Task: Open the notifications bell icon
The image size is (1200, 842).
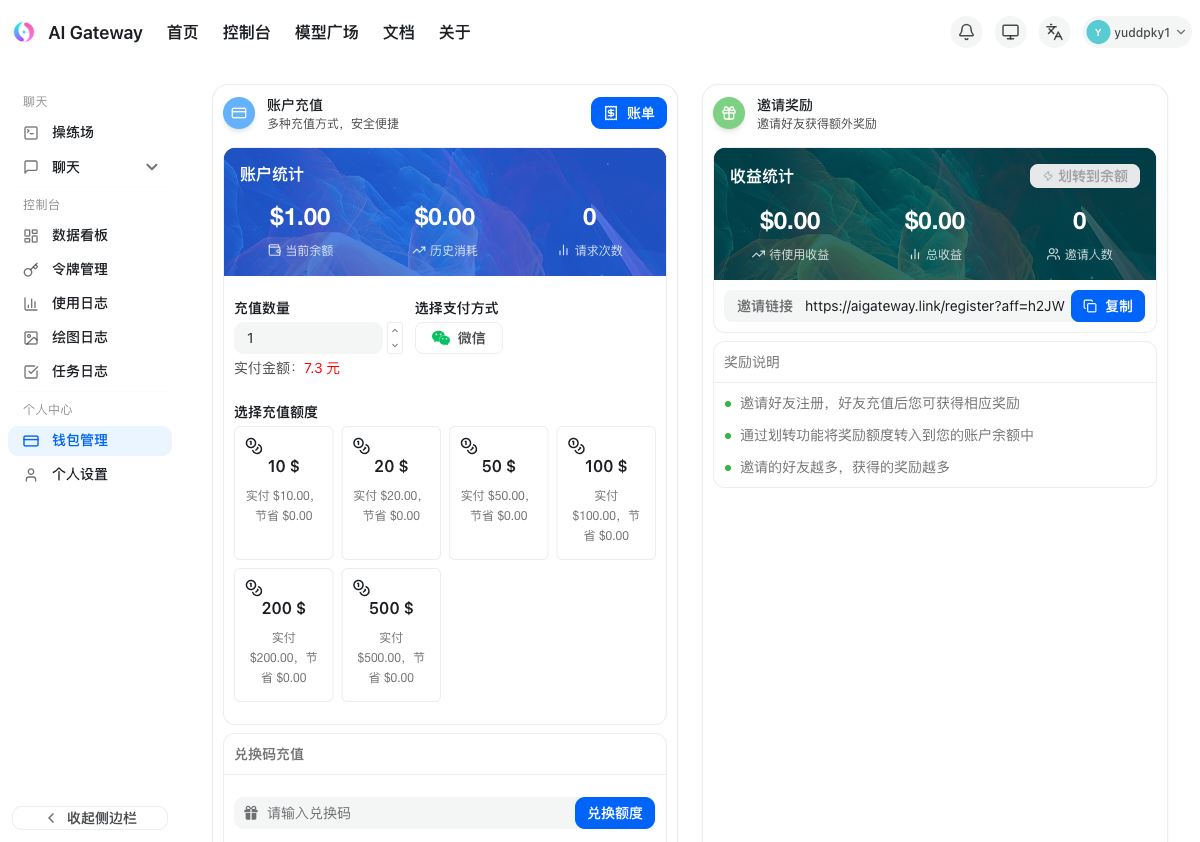Action: (966, 32)
